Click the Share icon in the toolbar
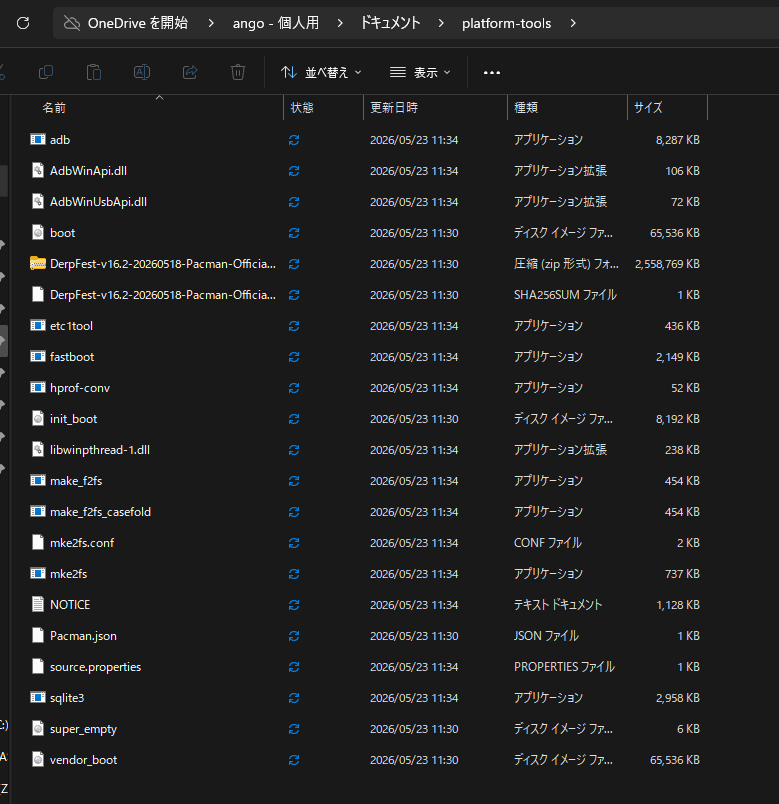This screenshot has width=779, height=804. 190,72
